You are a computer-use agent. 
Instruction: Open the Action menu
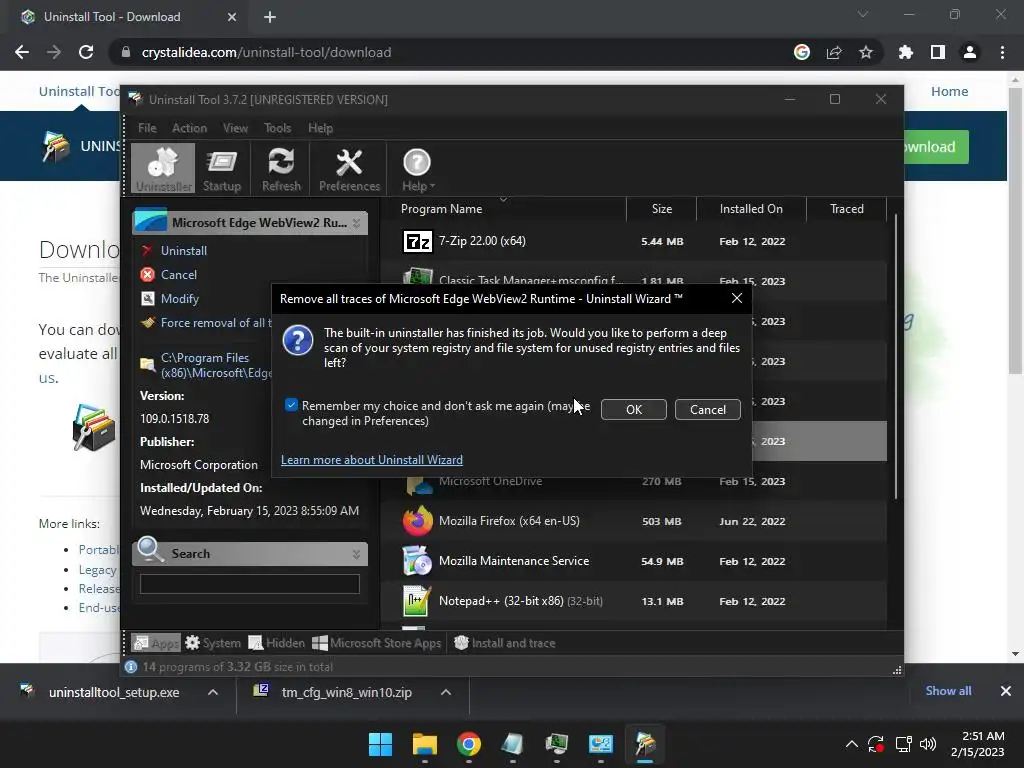pyautogui.click(x=189, y=128)
